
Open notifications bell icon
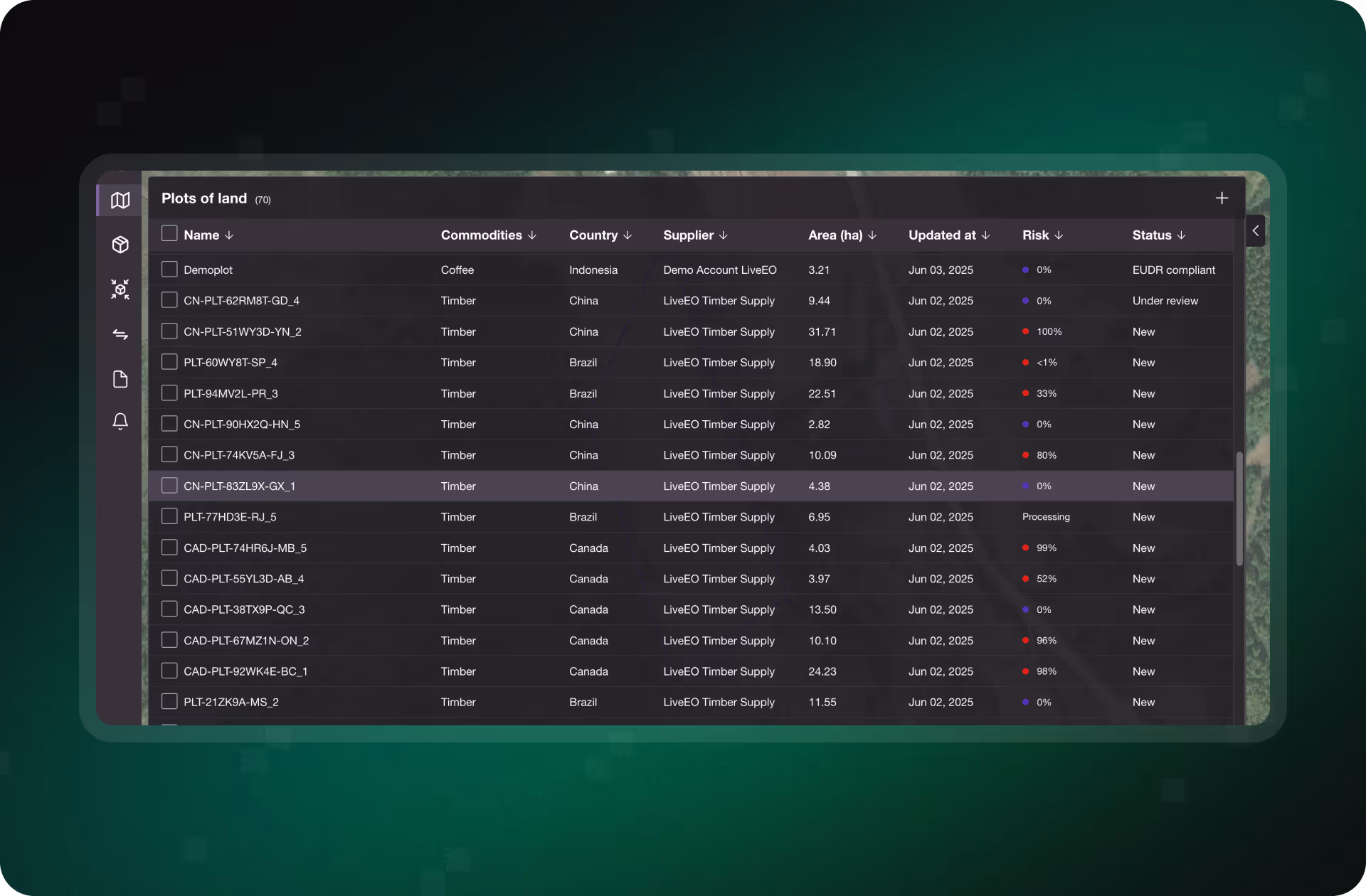tap(120, 422)
